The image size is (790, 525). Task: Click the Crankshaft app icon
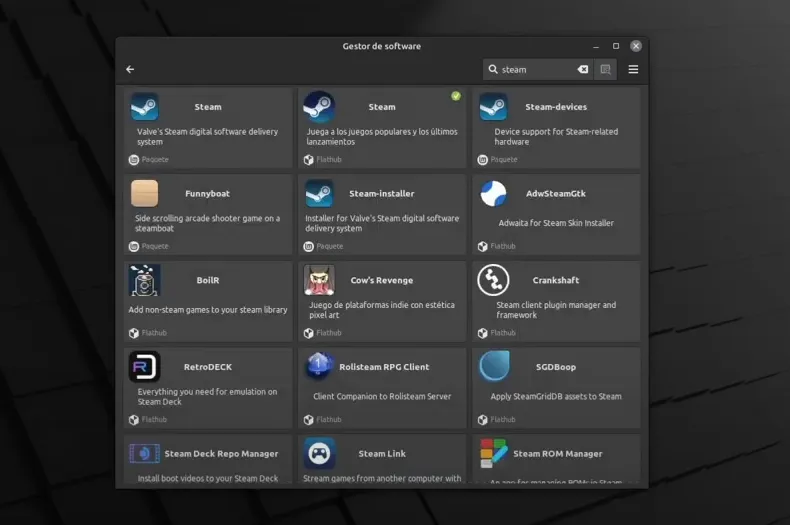point(493,280)
